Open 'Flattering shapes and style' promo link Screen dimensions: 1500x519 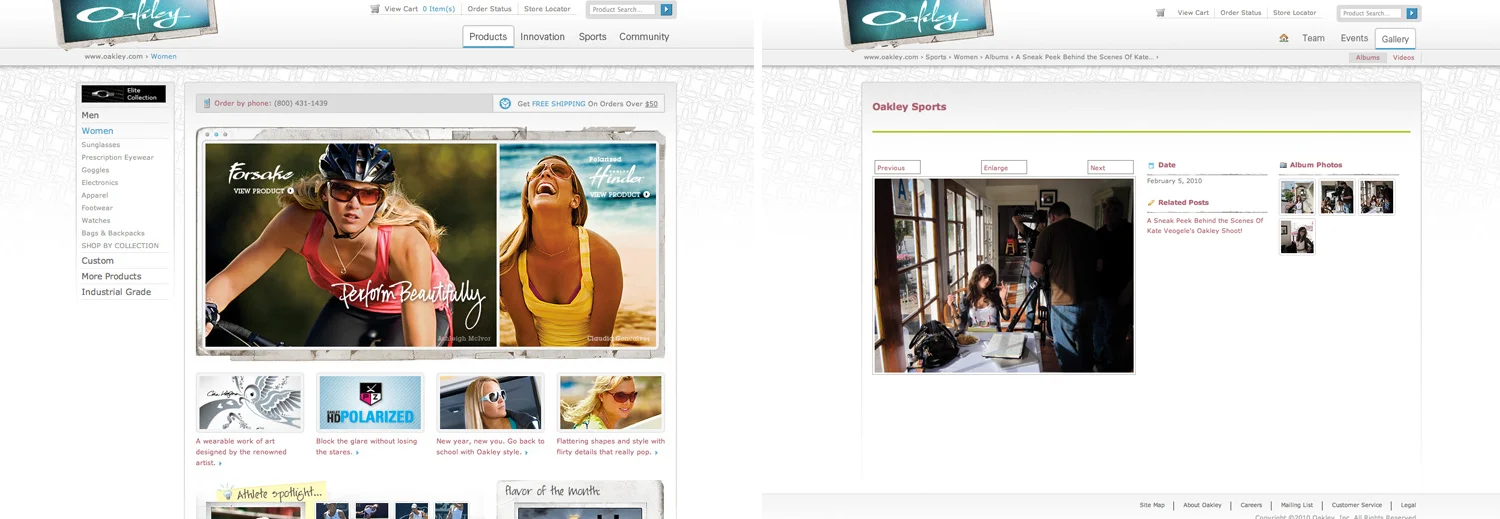tap(610, 446)
